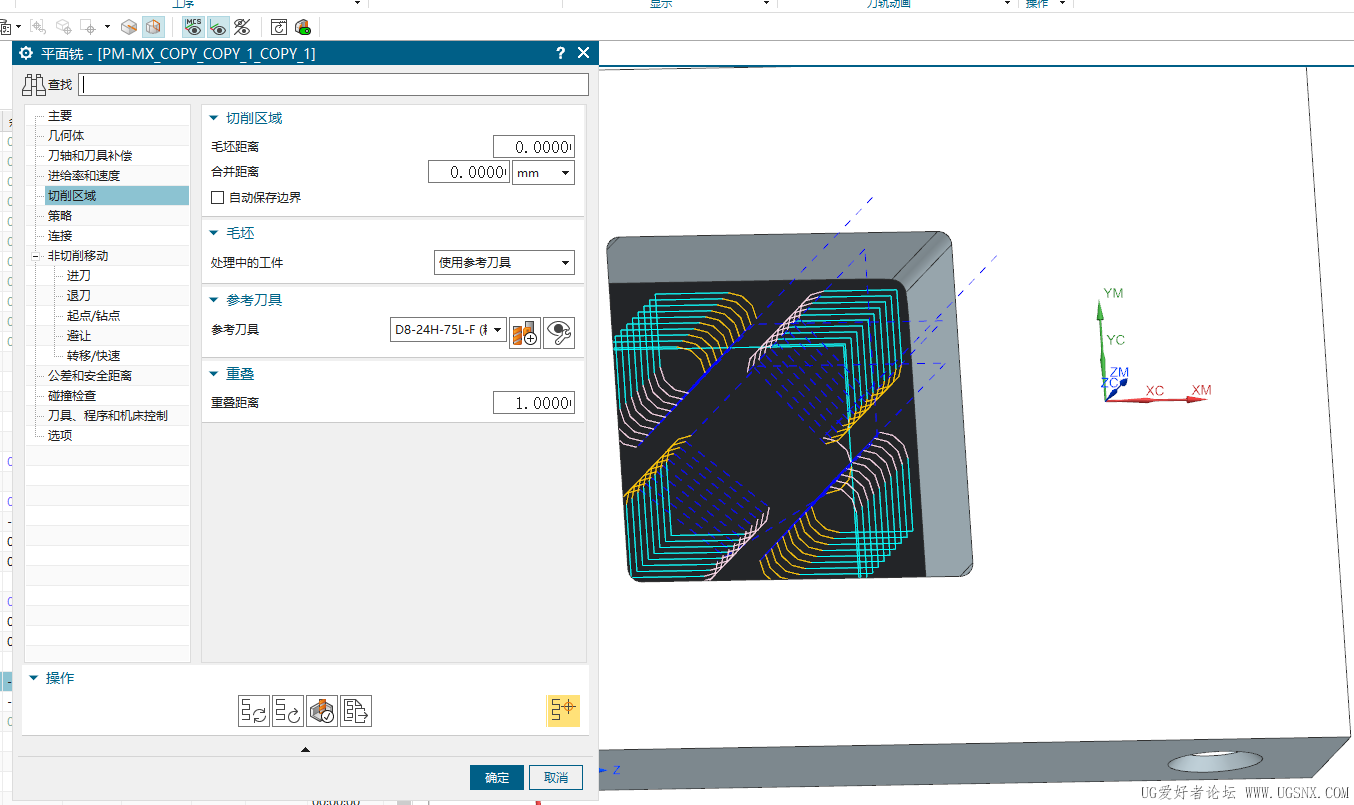Open the 处理中的工件 dropdown
1354x805 pixels.
(504, 263)
